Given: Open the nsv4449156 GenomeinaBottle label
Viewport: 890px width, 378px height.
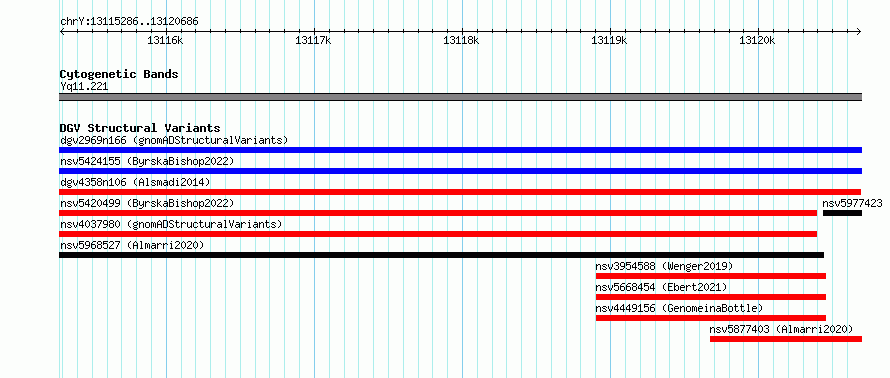Looking at the screenshot, I should point(679,308).
